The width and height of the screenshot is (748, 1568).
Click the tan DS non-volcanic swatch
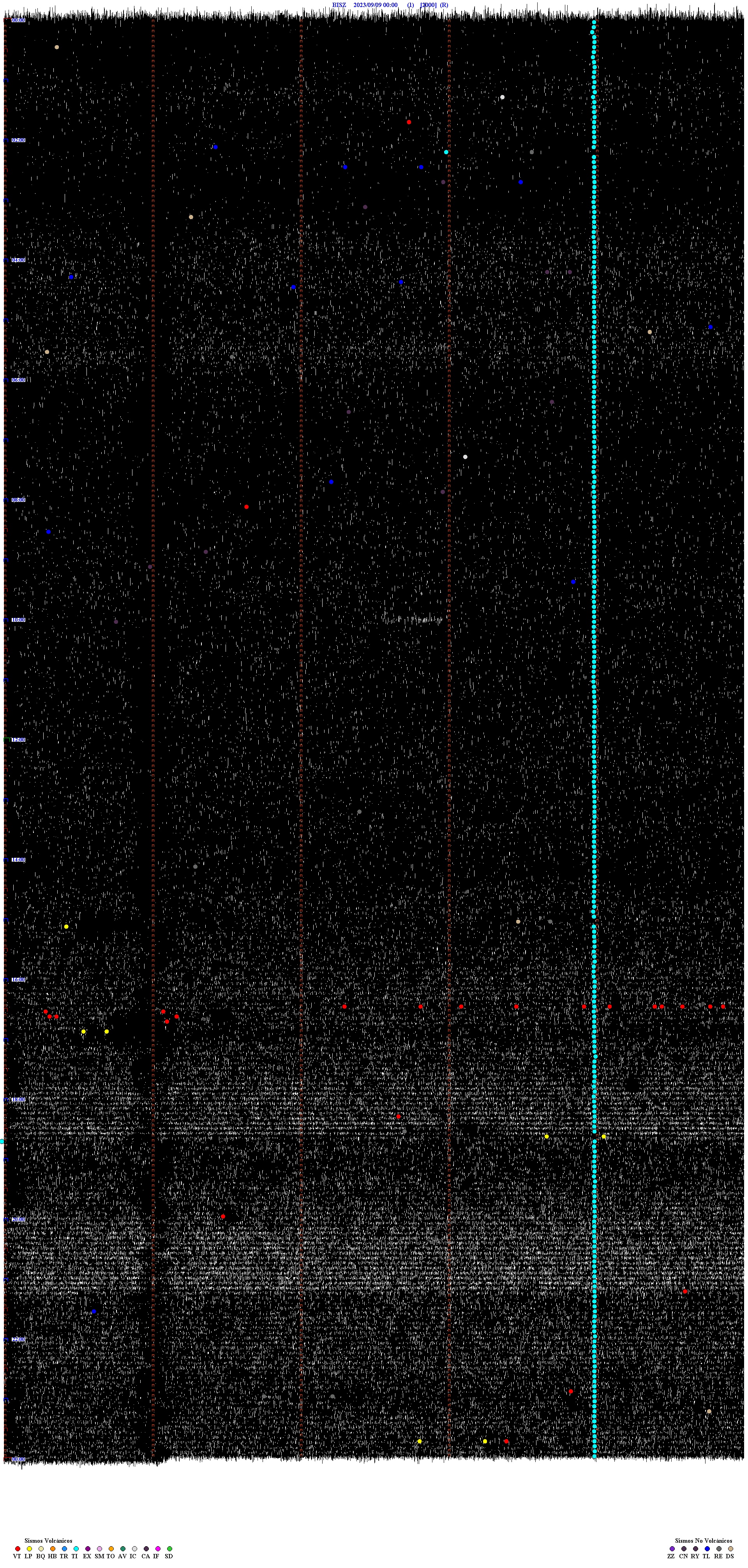pos(730,1549)
